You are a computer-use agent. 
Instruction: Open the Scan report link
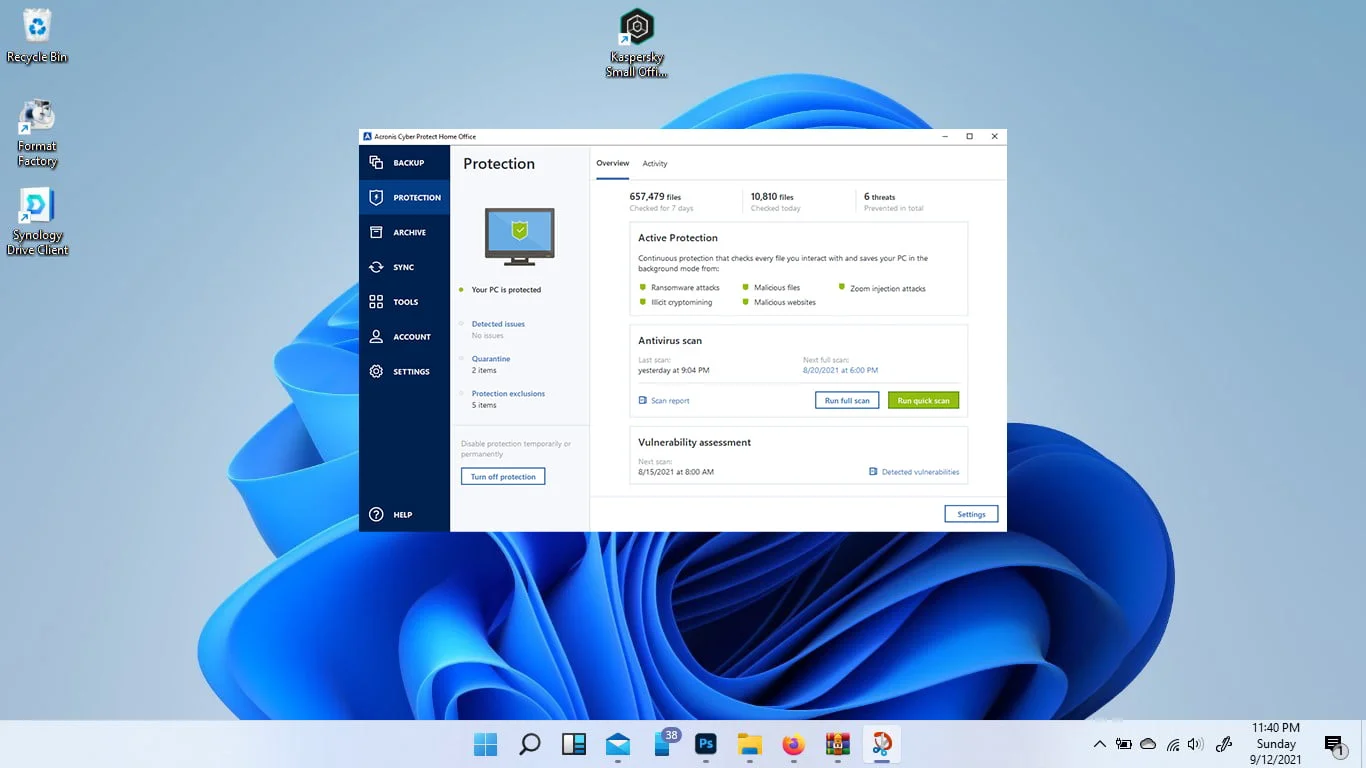[670, 401]
